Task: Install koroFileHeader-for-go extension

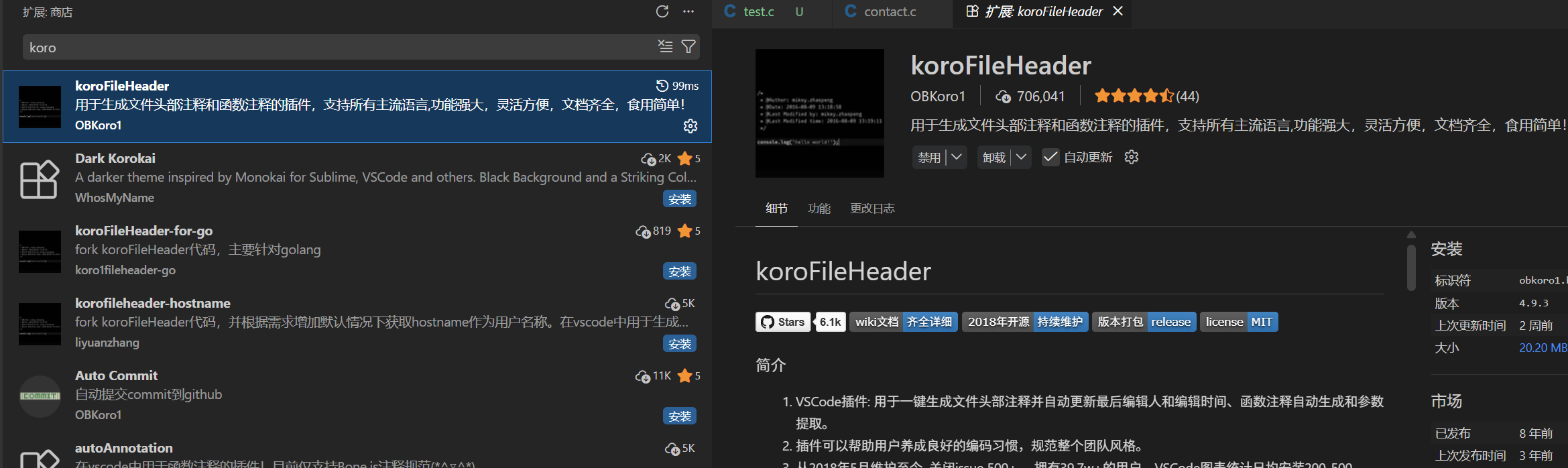Action: 680,272
